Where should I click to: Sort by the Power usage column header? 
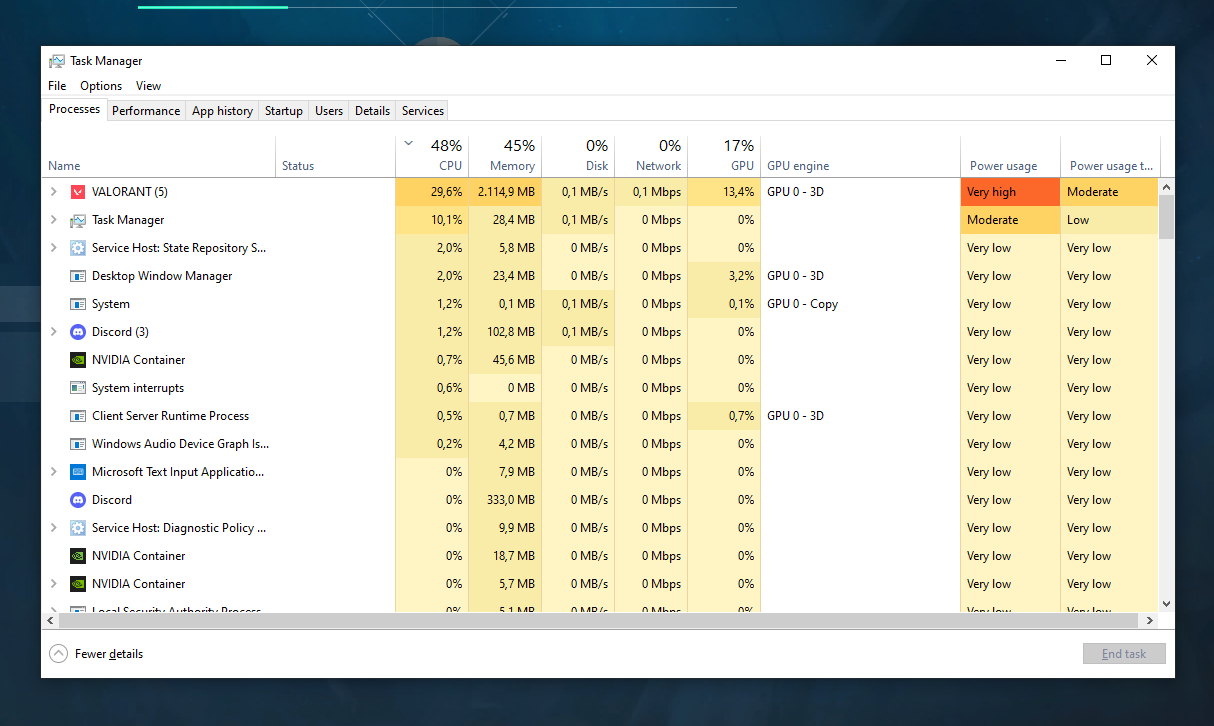pos(1010,157)
